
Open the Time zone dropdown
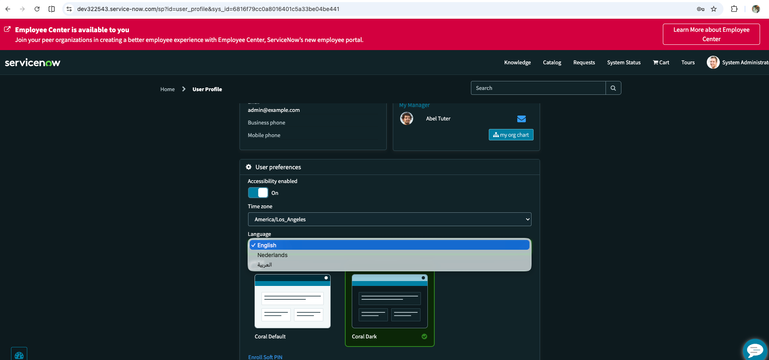click(x=389, y=219)
